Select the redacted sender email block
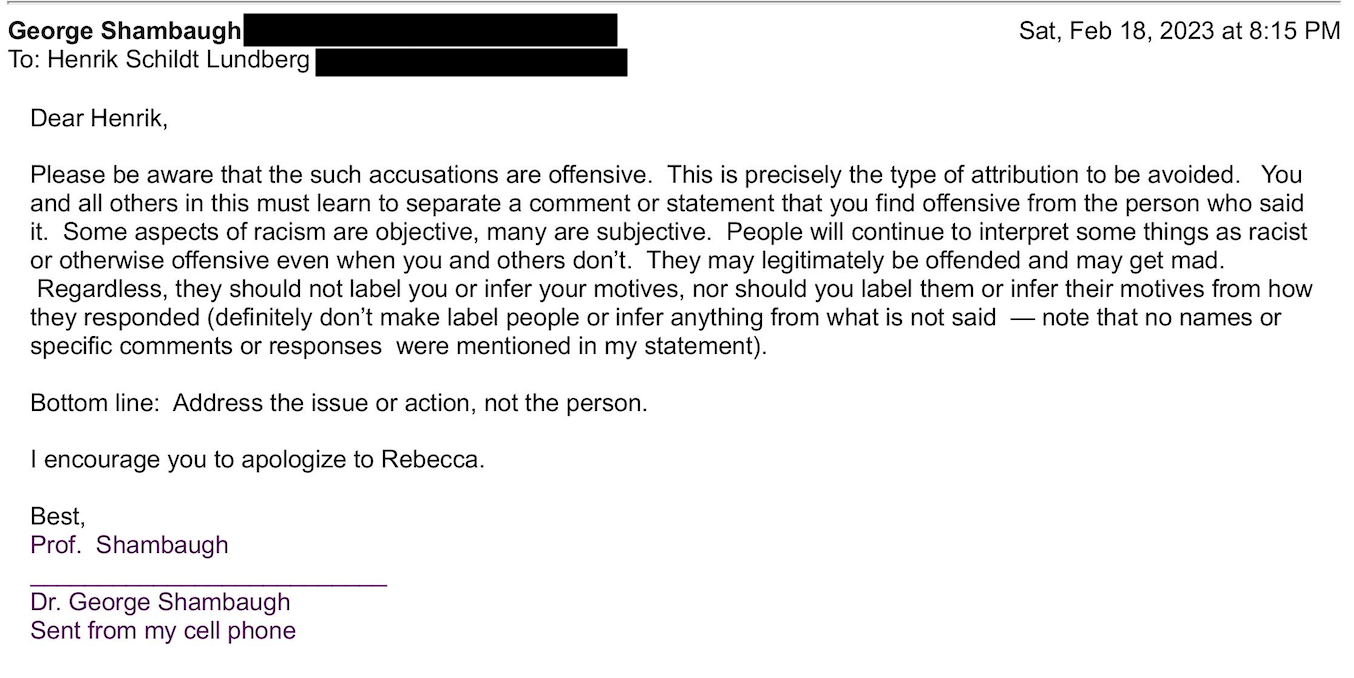 [430, 31]
